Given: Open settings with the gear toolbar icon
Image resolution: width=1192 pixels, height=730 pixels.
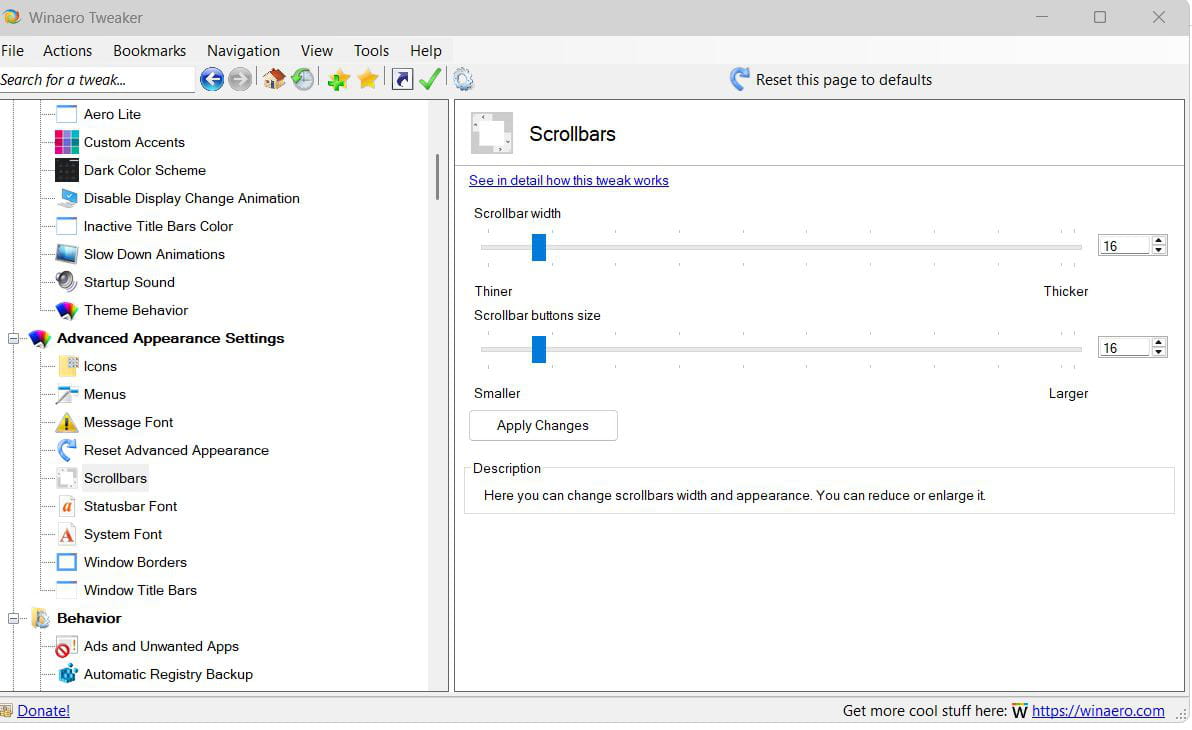Looking at the screenshot, I should [x=463, y=79].
